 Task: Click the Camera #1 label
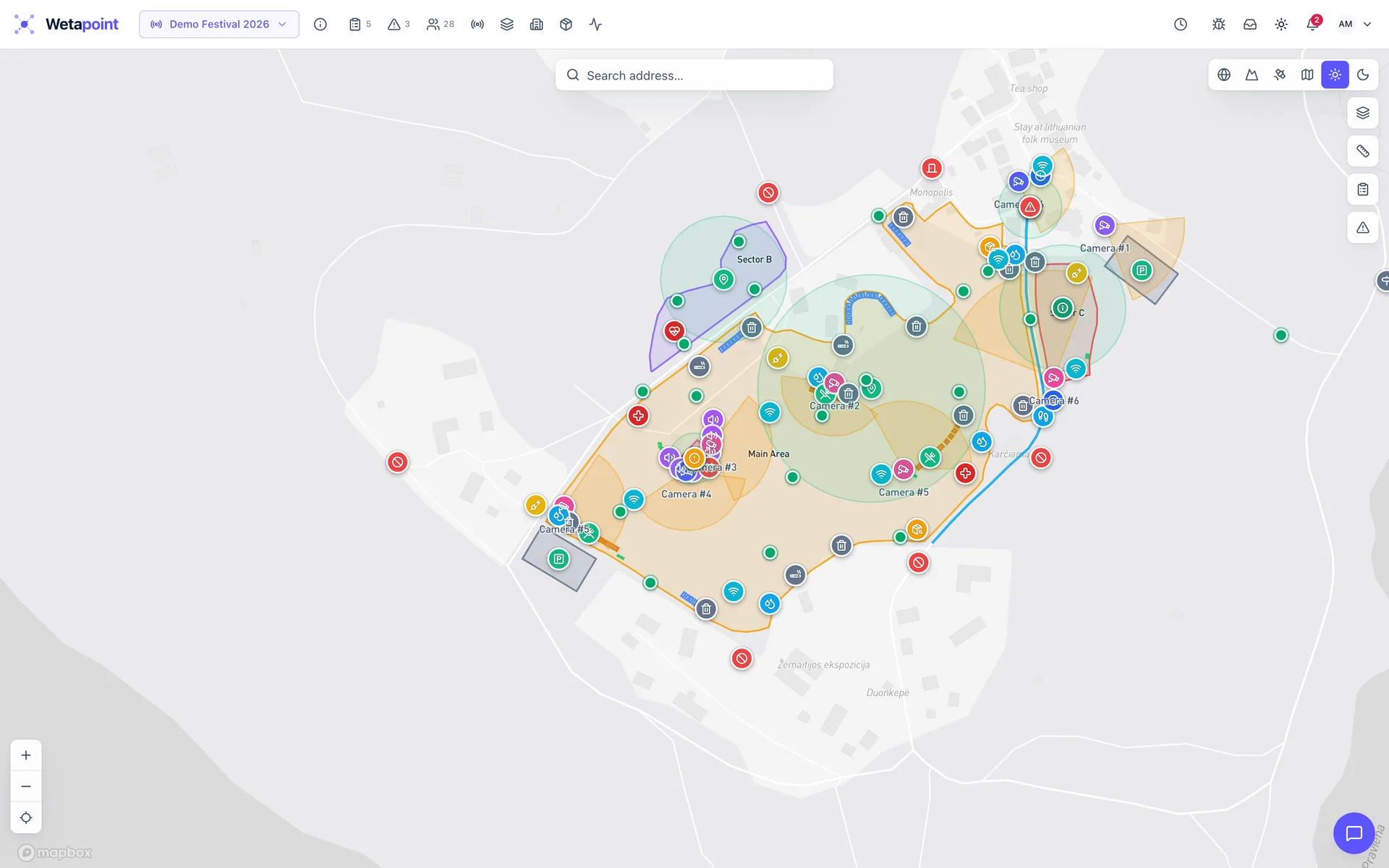click(1104, 248)
